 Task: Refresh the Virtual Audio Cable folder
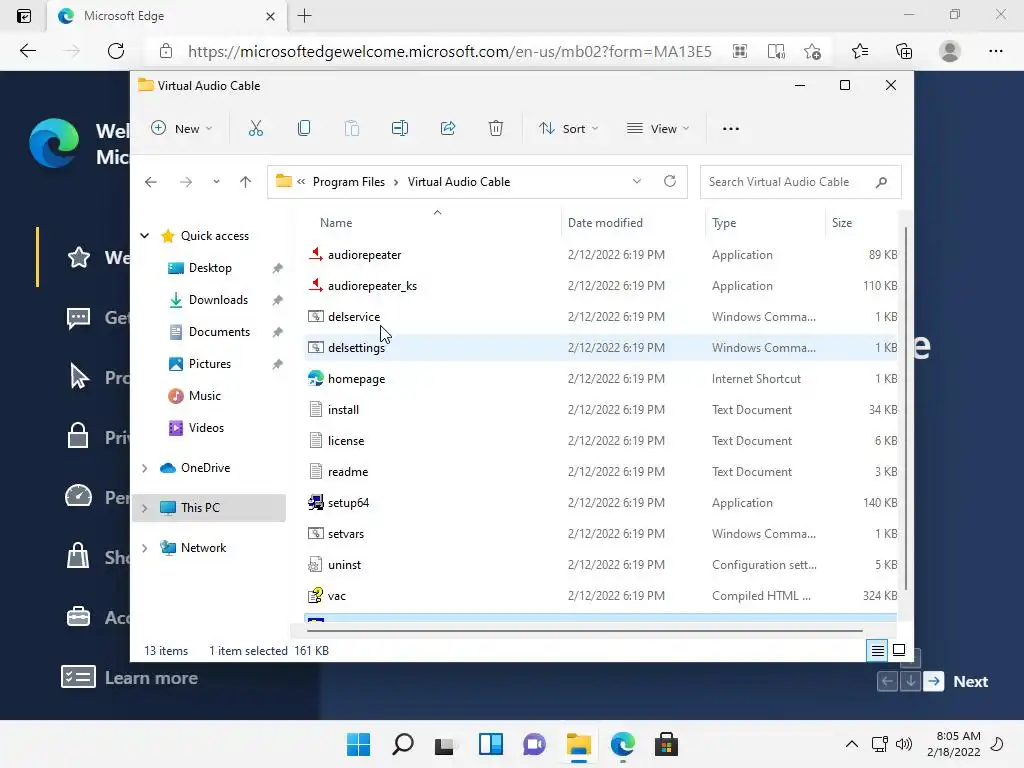670,181
